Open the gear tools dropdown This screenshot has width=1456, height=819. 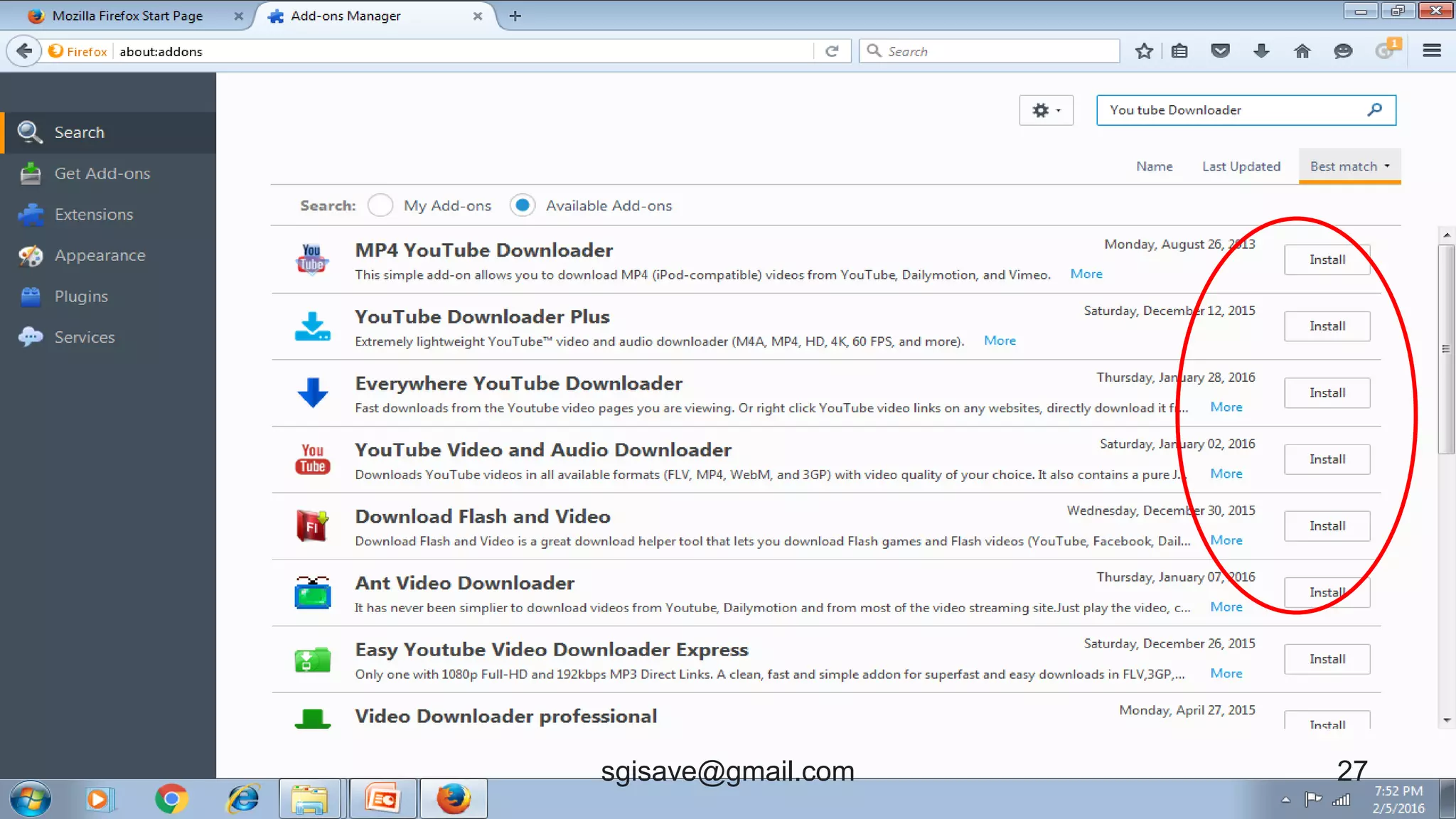[x=1046, y=110]
